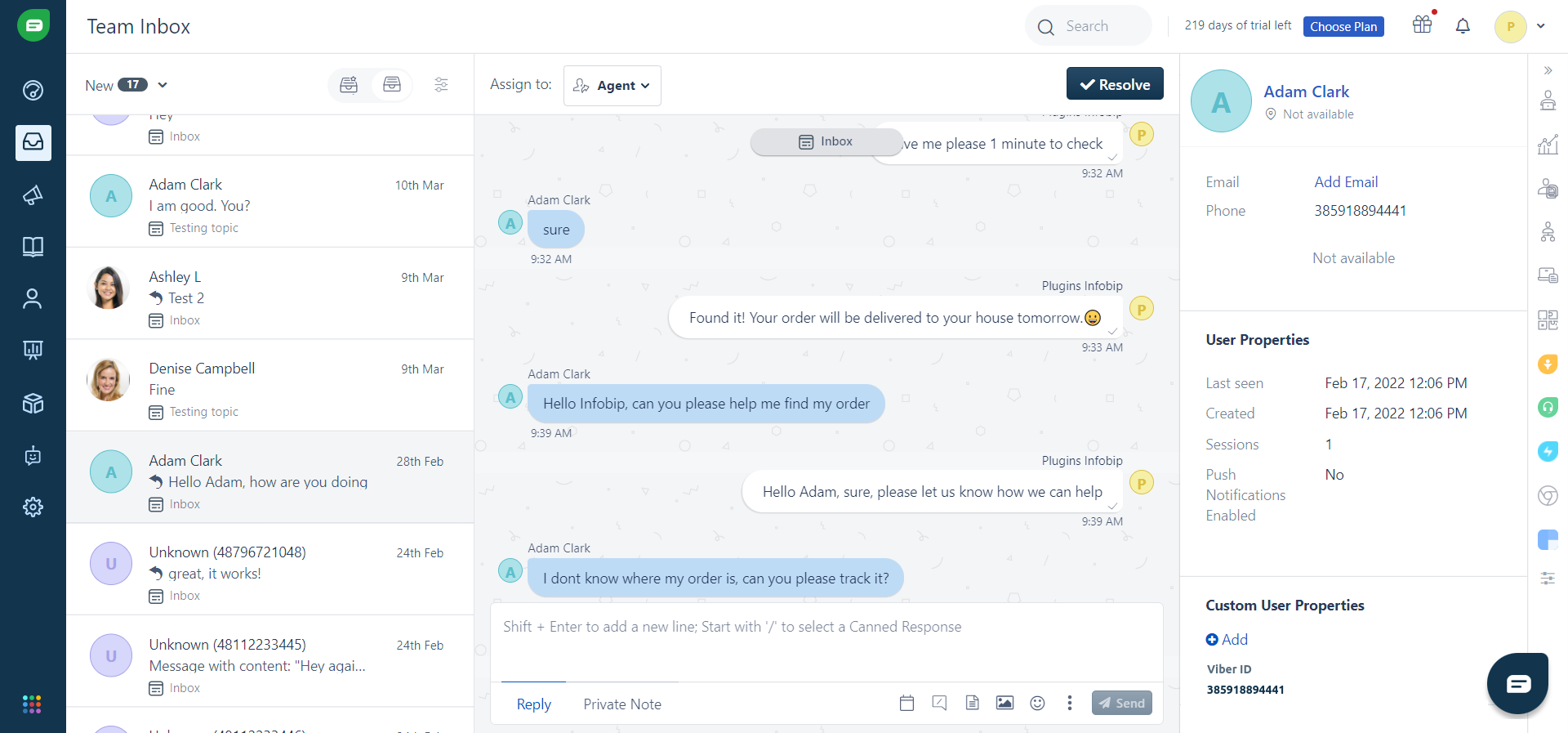Click the Choose Plan button

1343,26
